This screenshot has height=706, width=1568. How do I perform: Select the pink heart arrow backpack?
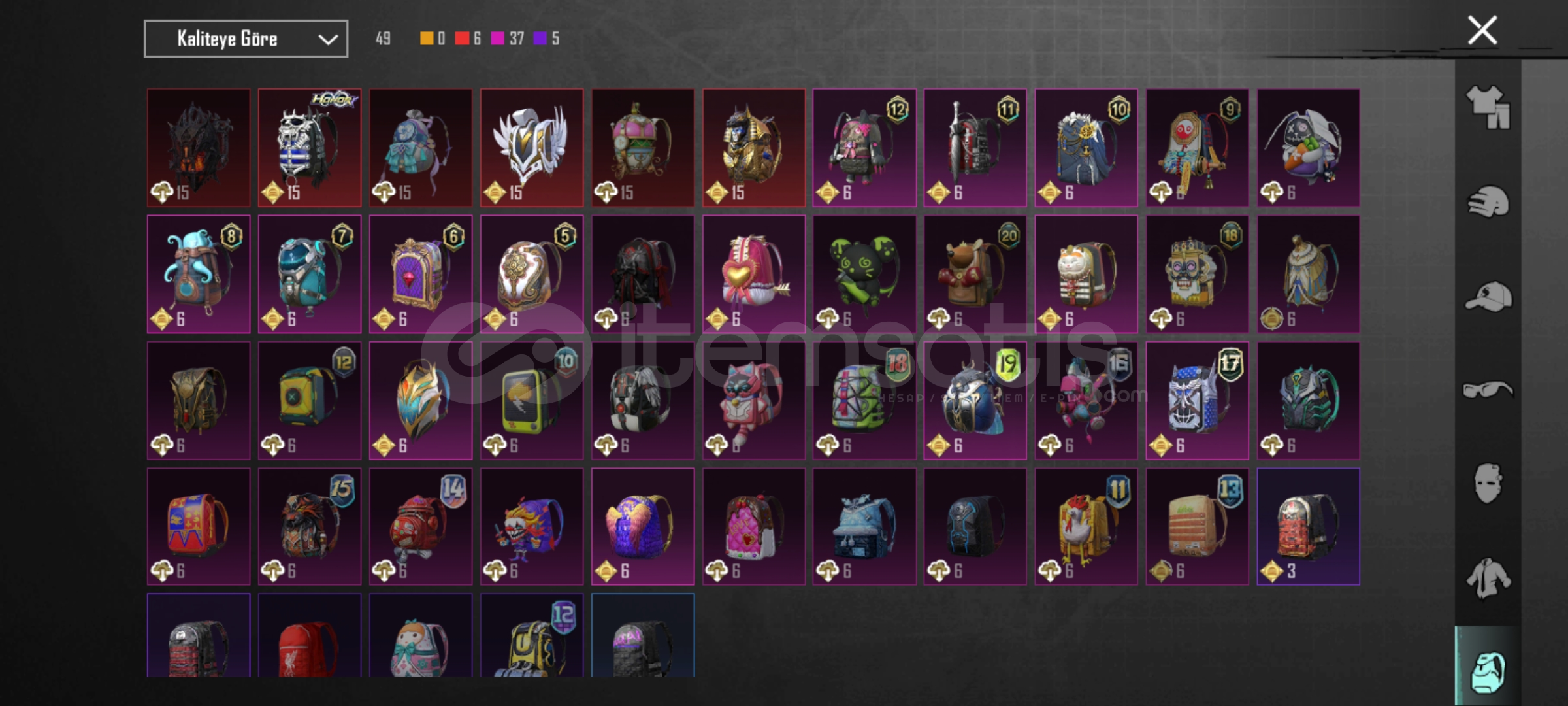pos(754,274)
